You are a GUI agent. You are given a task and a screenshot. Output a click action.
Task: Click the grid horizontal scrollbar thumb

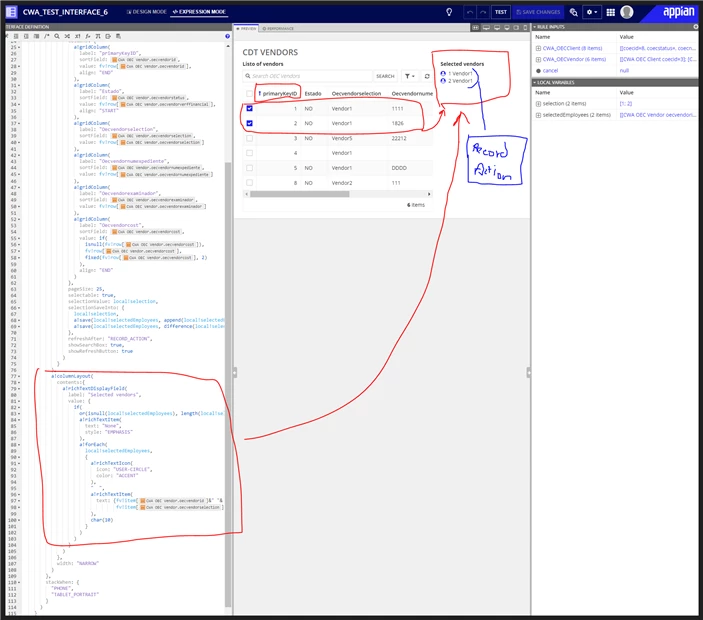tap(299, 194)
